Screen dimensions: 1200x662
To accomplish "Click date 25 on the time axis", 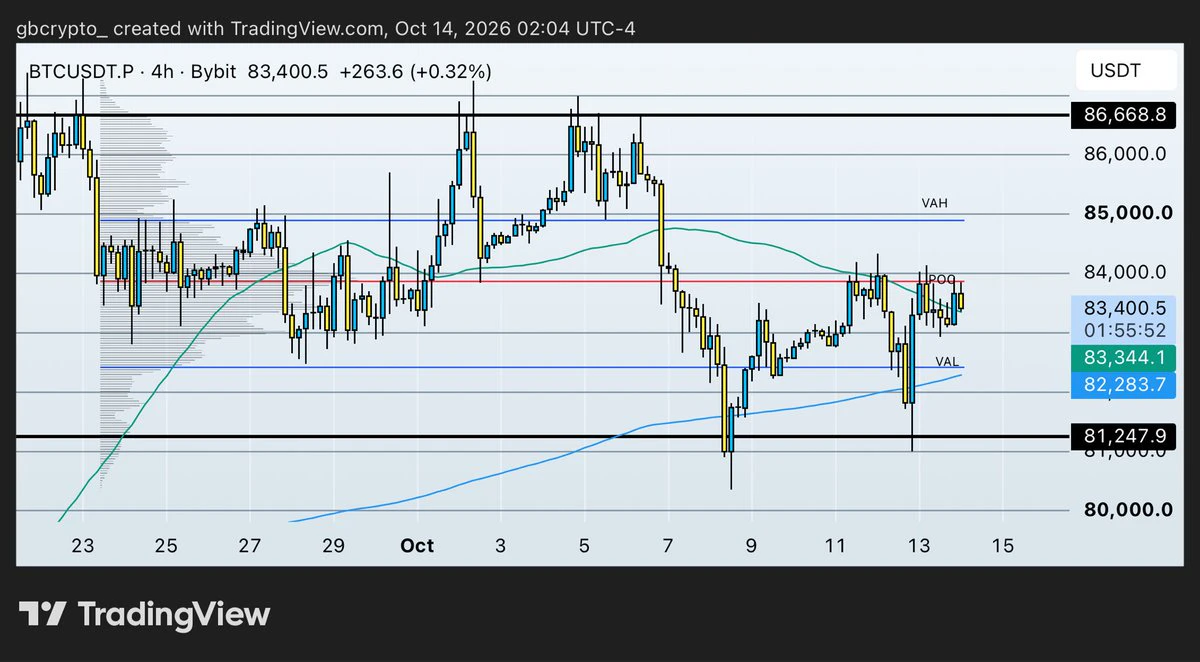I will (x=167, y=546).
